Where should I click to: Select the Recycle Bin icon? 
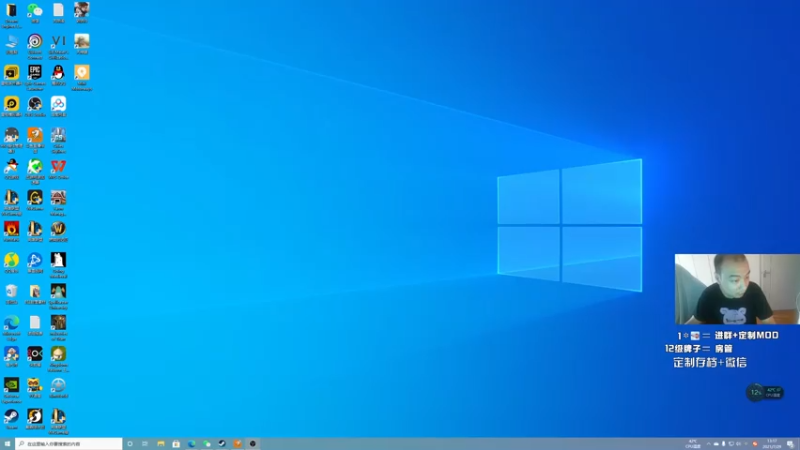[x=11, y=294]
